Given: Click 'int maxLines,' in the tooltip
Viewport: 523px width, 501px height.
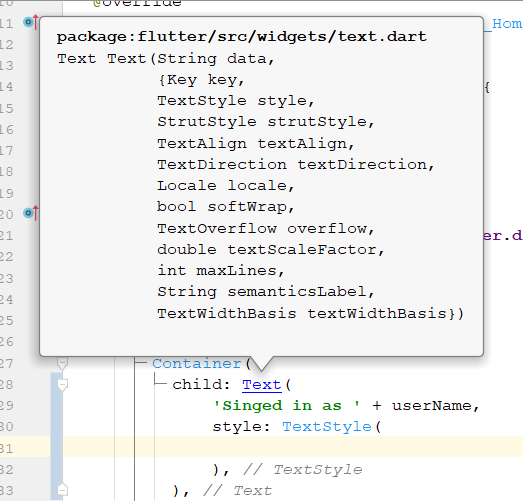Looking at the screenshot, I should pos(221,271).
